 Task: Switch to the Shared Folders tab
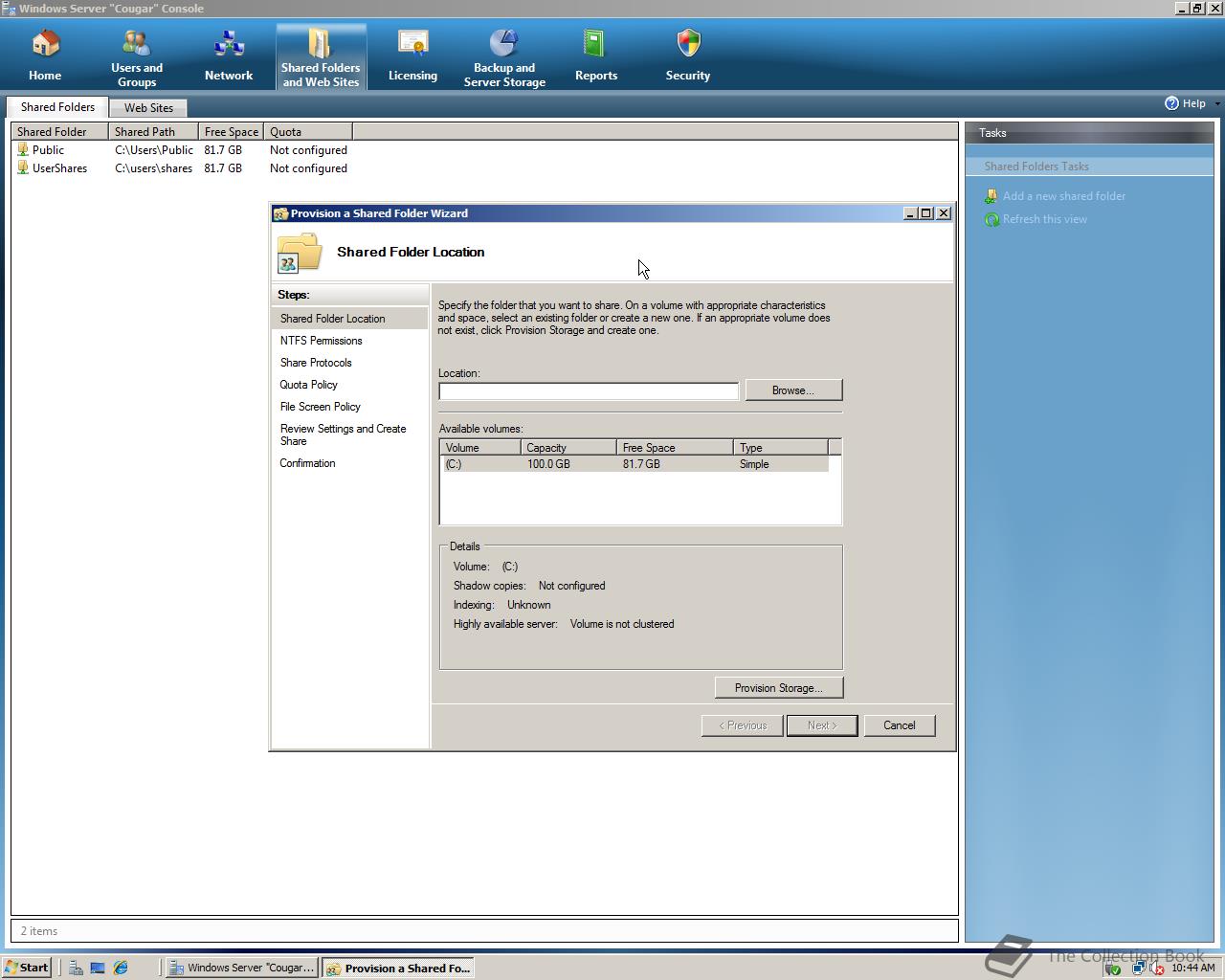(x=57, y=107)
